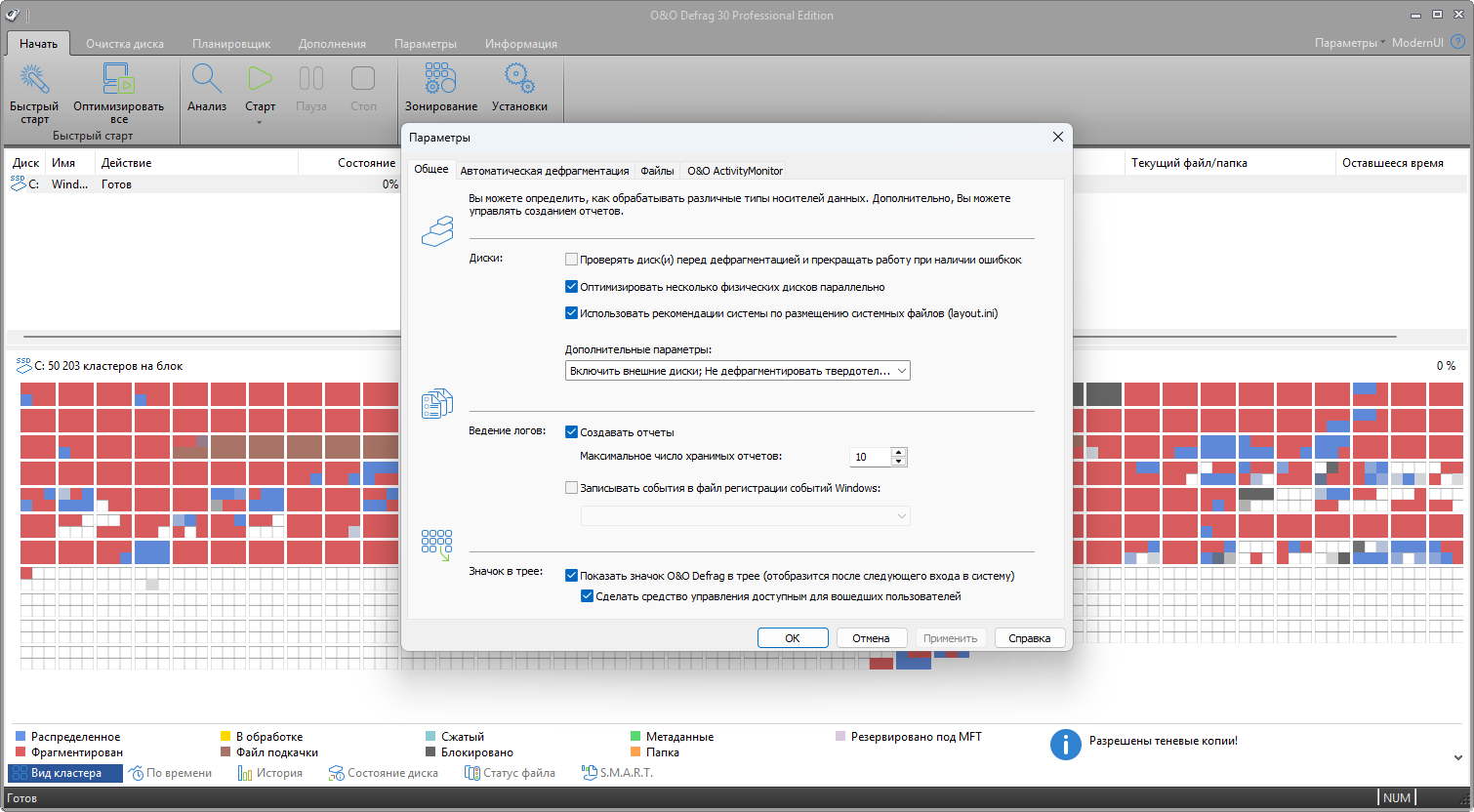Switch to the Автоматическая дефрагментация dialog tab
1474x812 pixels.
tap(545, 171)
